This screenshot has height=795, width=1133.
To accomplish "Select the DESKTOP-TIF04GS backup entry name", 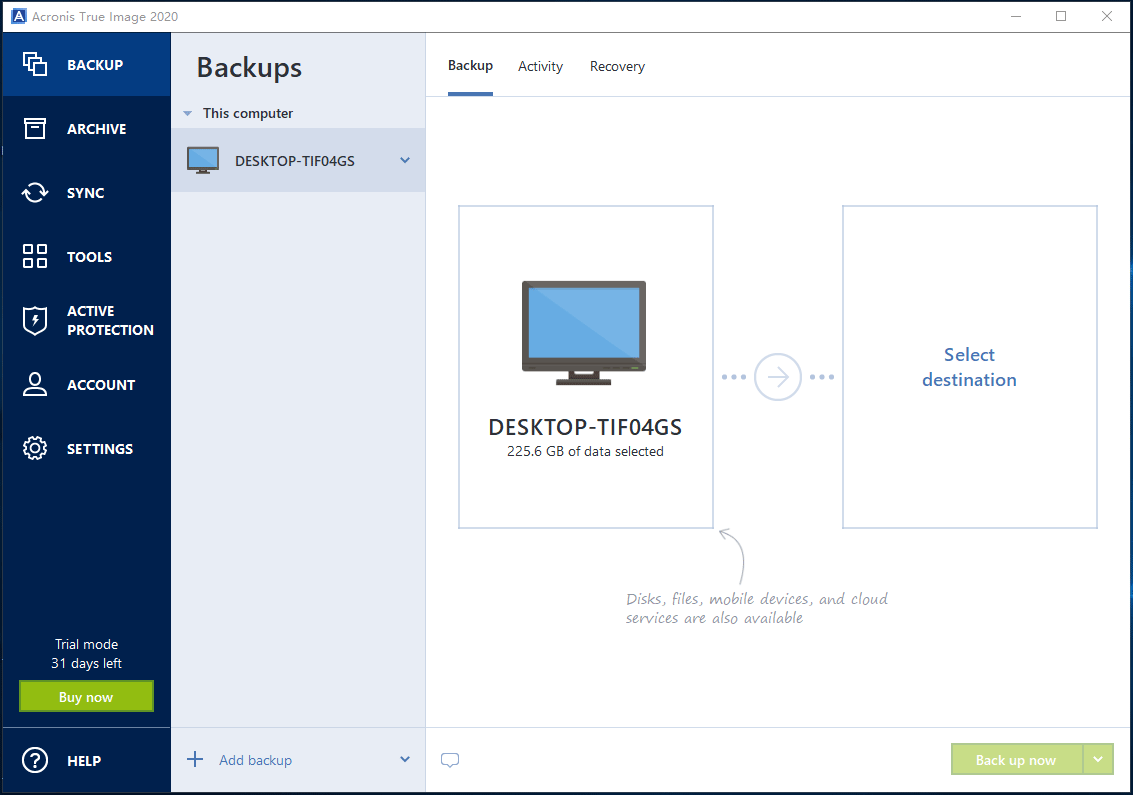I will pyautogui.click(x=295, y=161).
